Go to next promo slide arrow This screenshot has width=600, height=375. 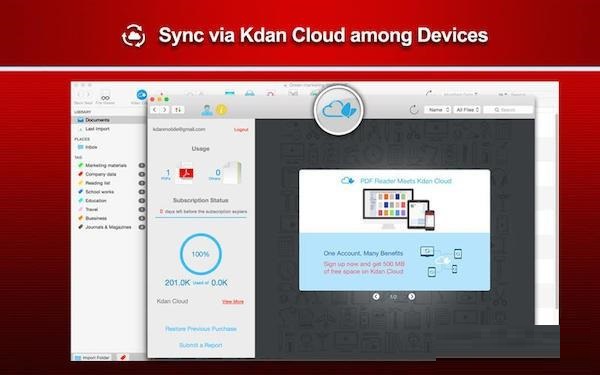(411, 297)
